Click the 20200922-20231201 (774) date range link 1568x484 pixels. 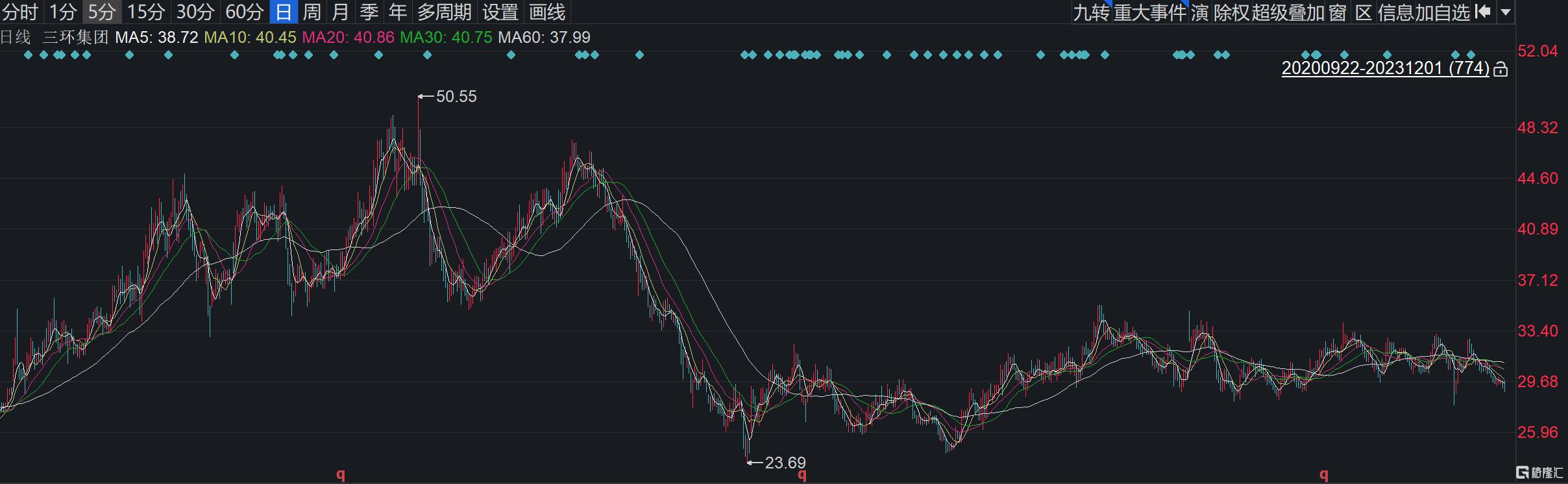click(x=1386, y=68)
